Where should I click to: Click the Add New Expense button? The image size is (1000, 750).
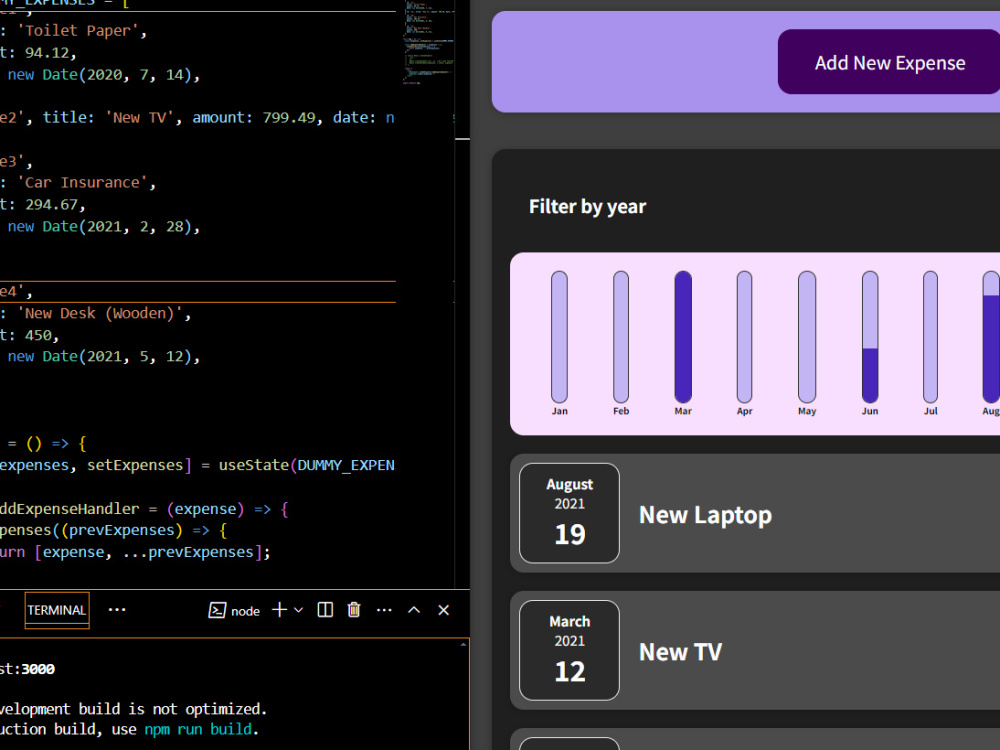(x=889, y=62)
